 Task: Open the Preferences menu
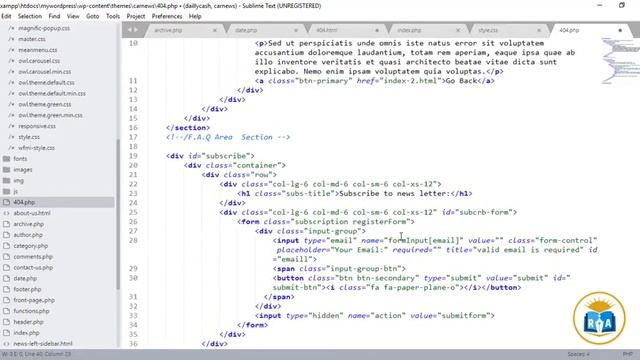(x=167, y=16)
